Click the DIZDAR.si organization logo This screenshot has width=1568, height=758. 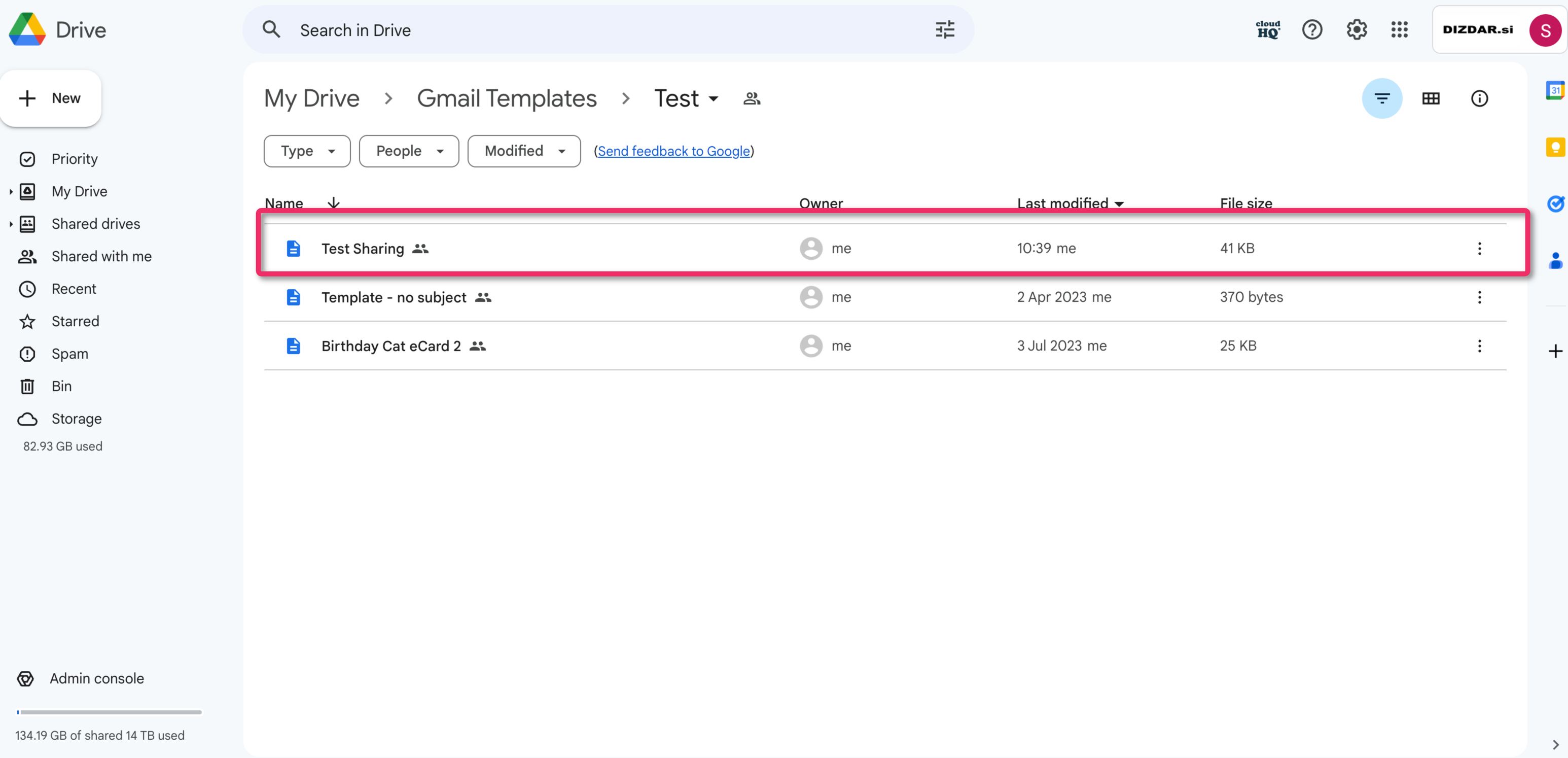(x=1477, y=29)
